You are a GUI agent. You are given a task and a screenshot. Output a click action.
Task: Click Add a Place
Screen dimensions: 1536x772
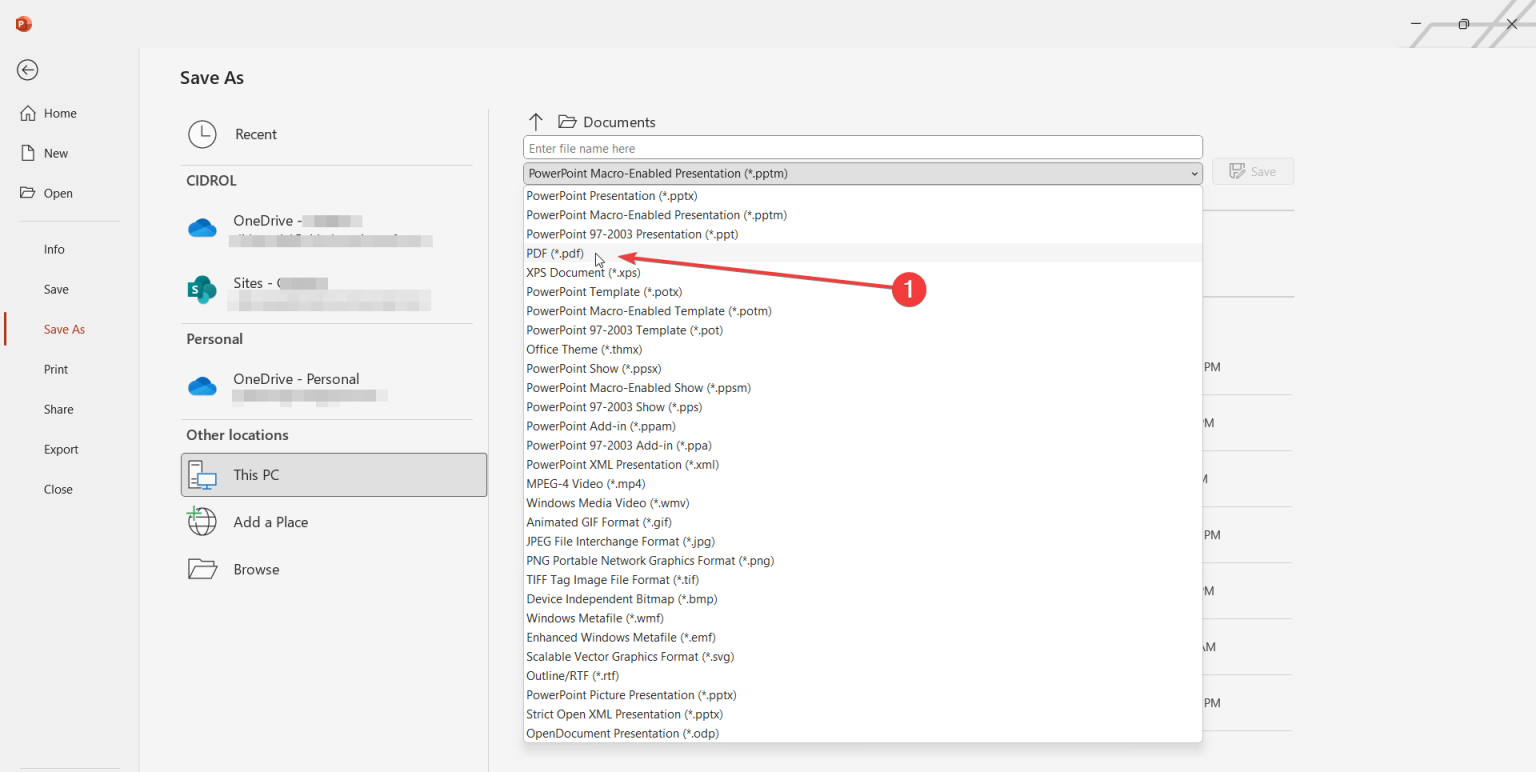(x=334, y=522)
